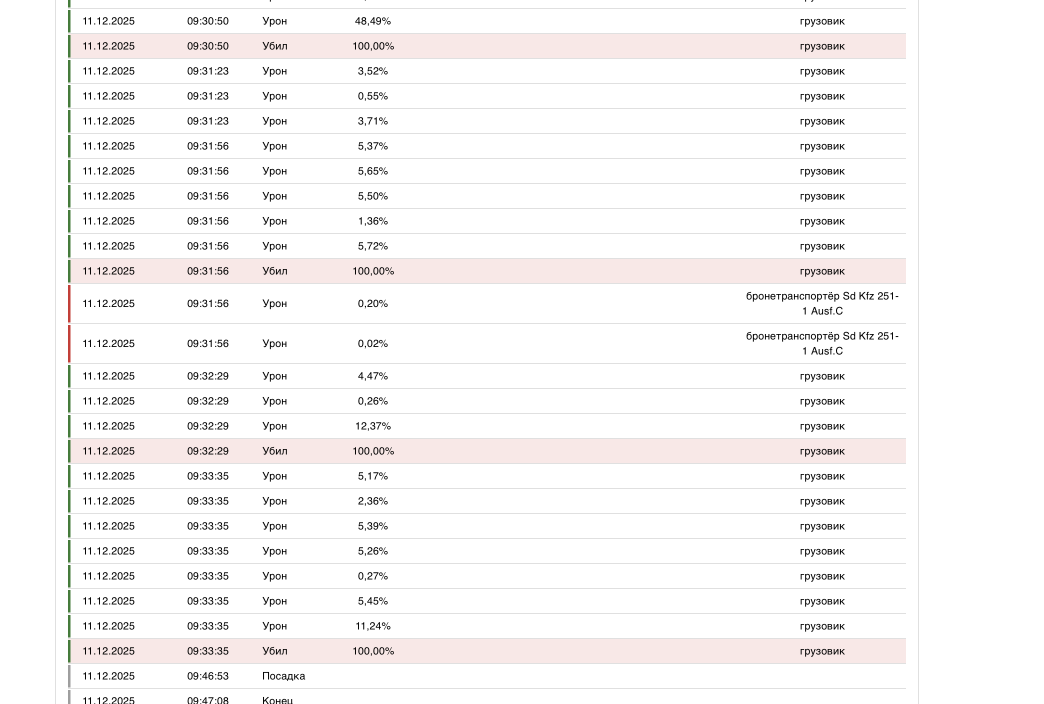Select the Убил row at 09:30:50
The height and width of the screenshot is (704, 1044).
pos(274,46)
